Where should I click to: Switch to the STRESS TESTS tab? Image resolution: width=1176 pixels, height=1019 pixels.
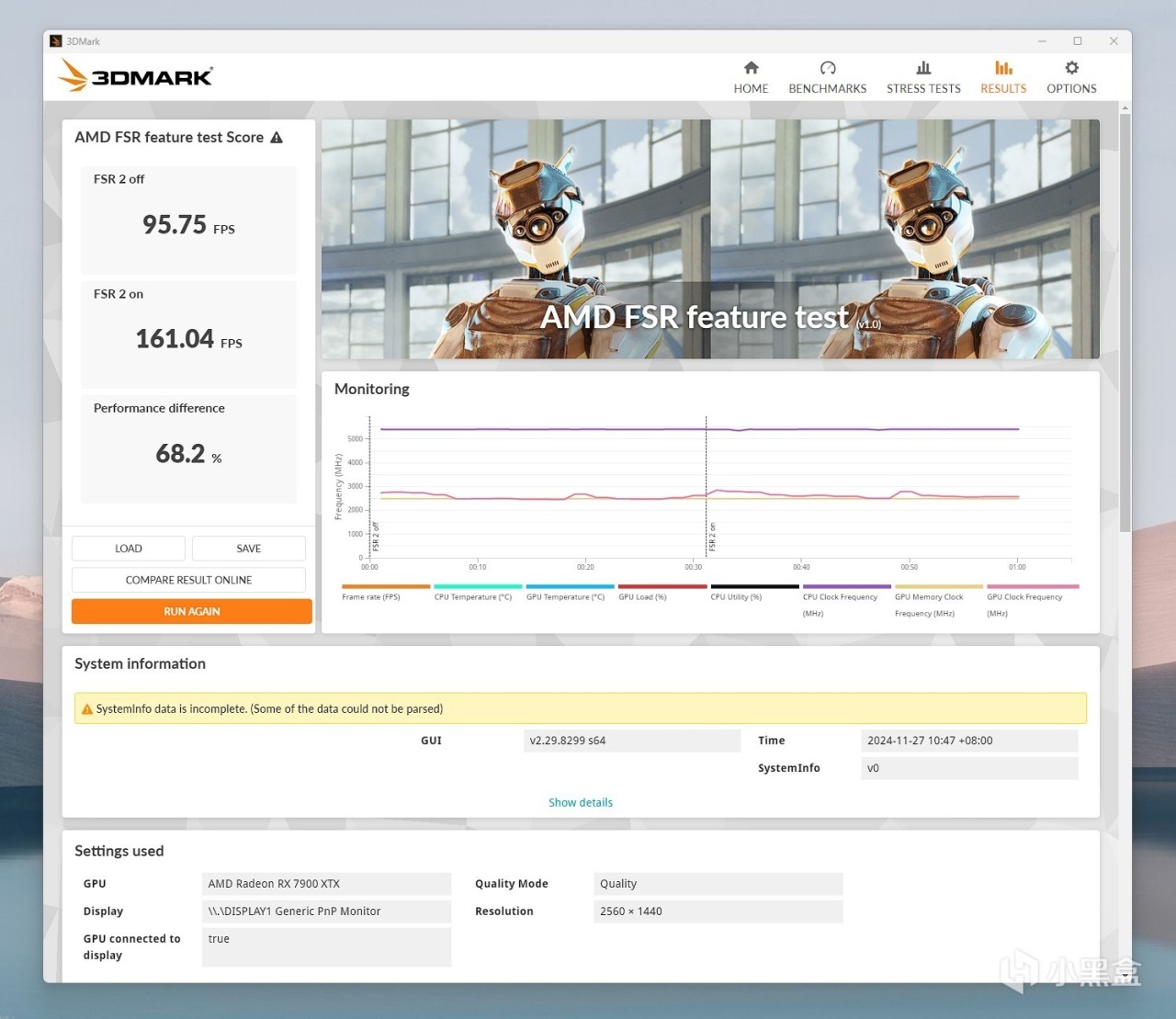point(923,77)
